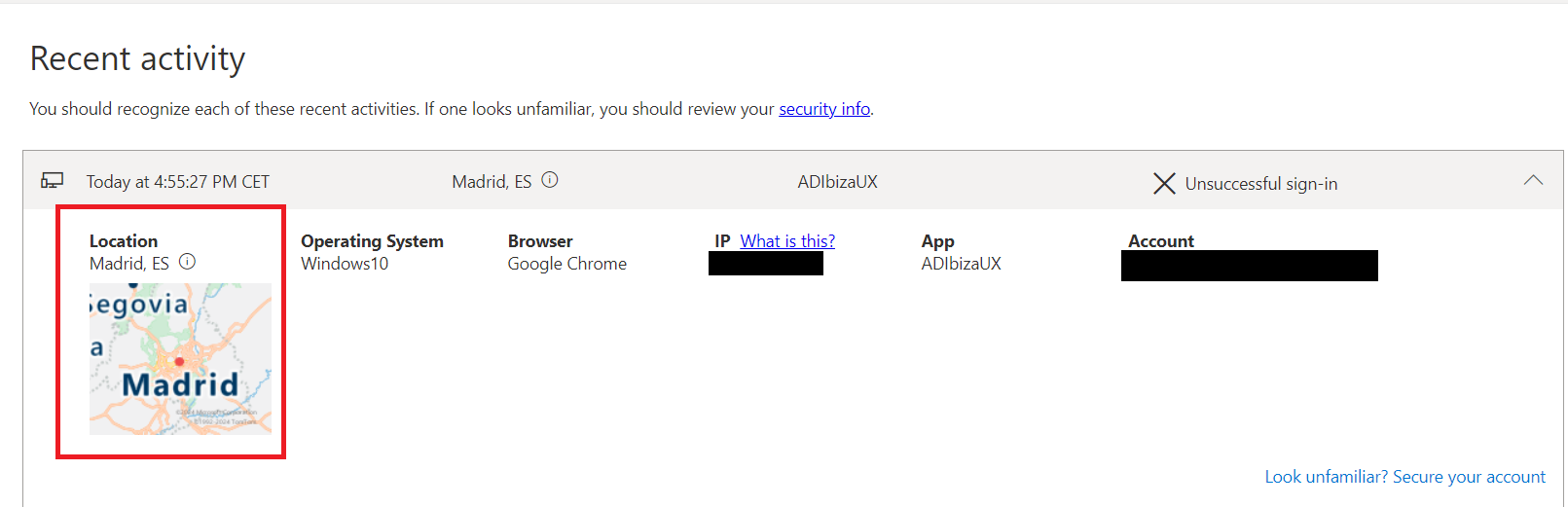The height and width of the screenshot is (507, 1568).
Task: Click the device monitor icon in the activity row
Action: click(x=52, y=181)
